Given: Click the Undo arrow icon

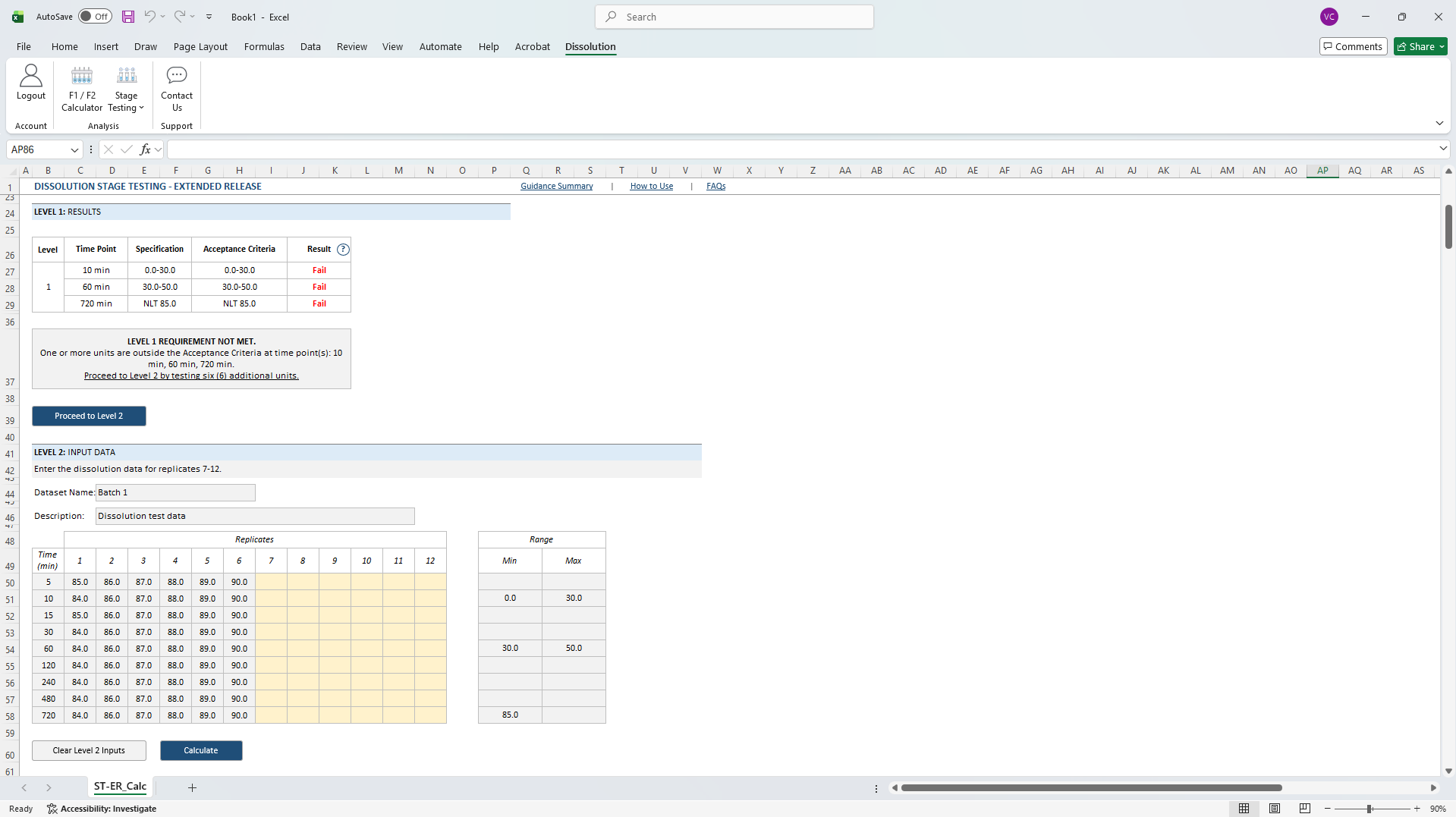Looking at the screenshot, I should [150, 17].
